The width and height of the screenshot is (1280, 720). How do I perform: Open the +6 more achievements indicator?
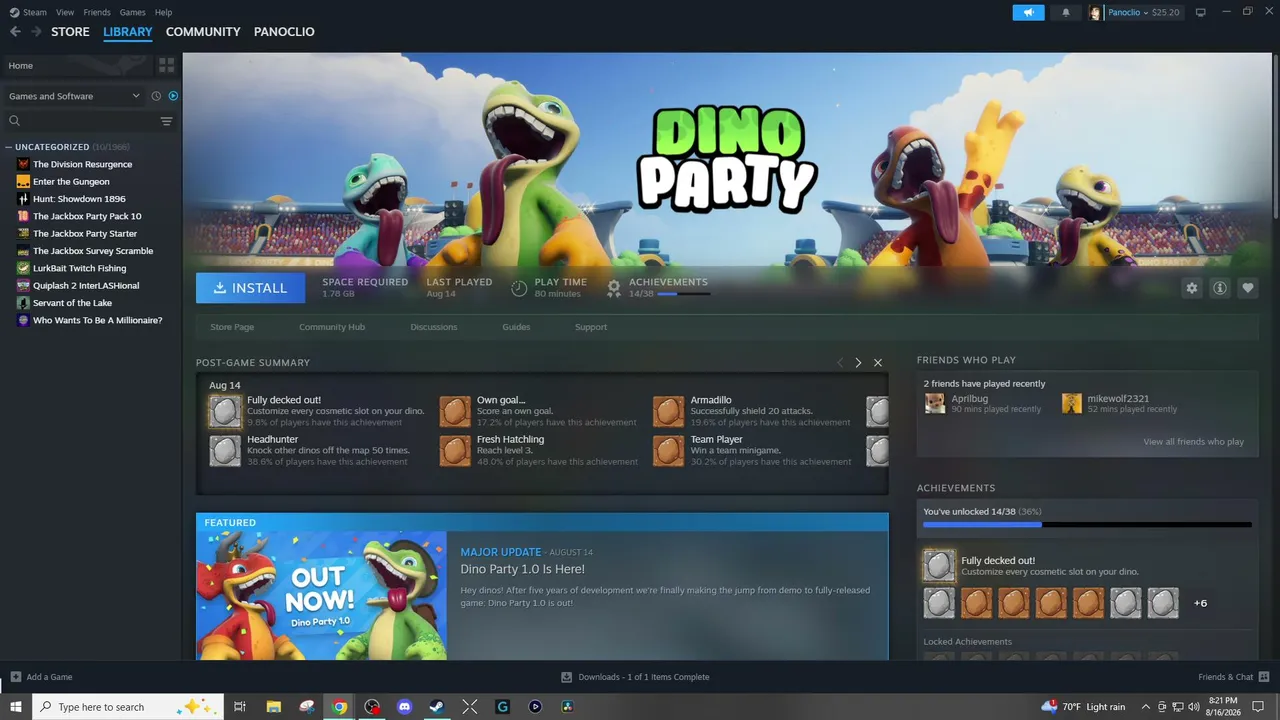coord(1200,603)
